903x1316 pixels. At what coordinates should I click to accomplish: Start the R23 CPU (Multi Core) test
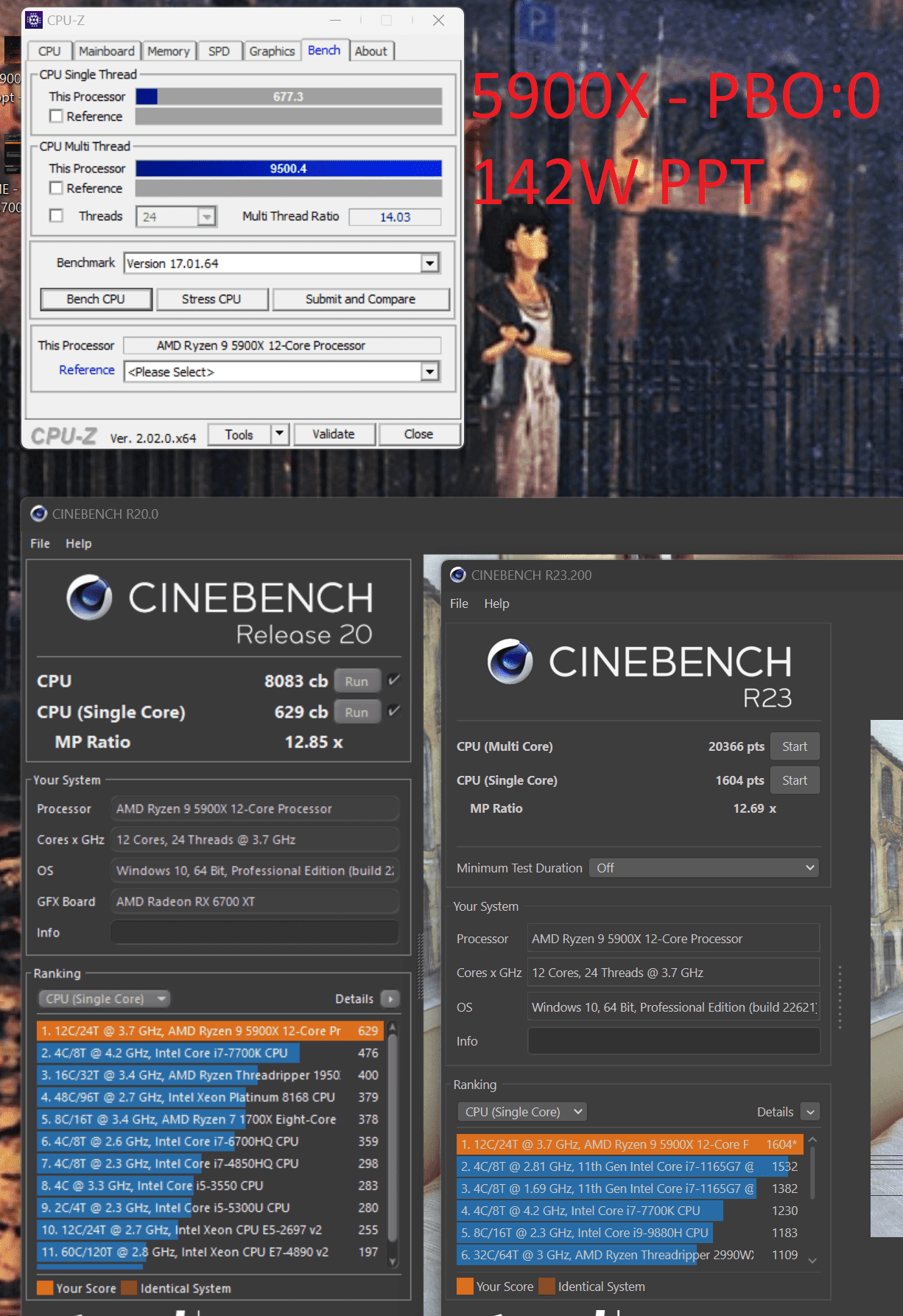795,746
